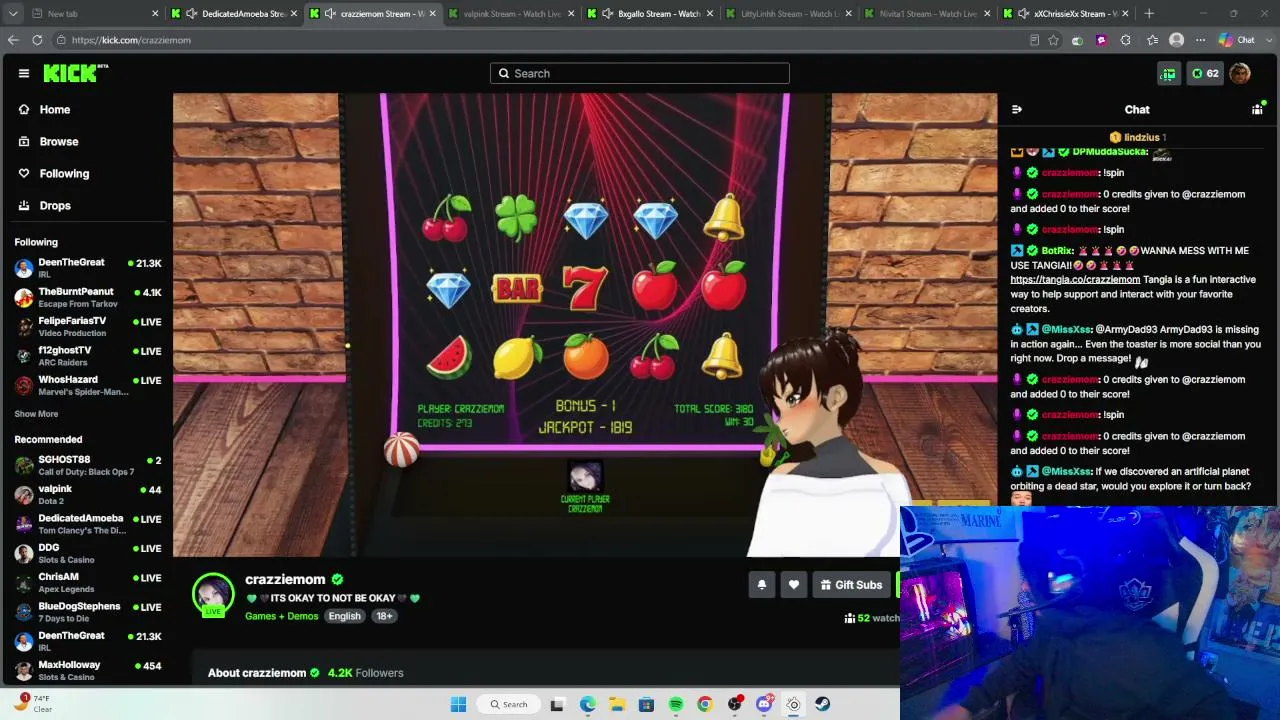Open DeenTheGreat channel in Following list
1280x720 pixels.
[88, 269]
